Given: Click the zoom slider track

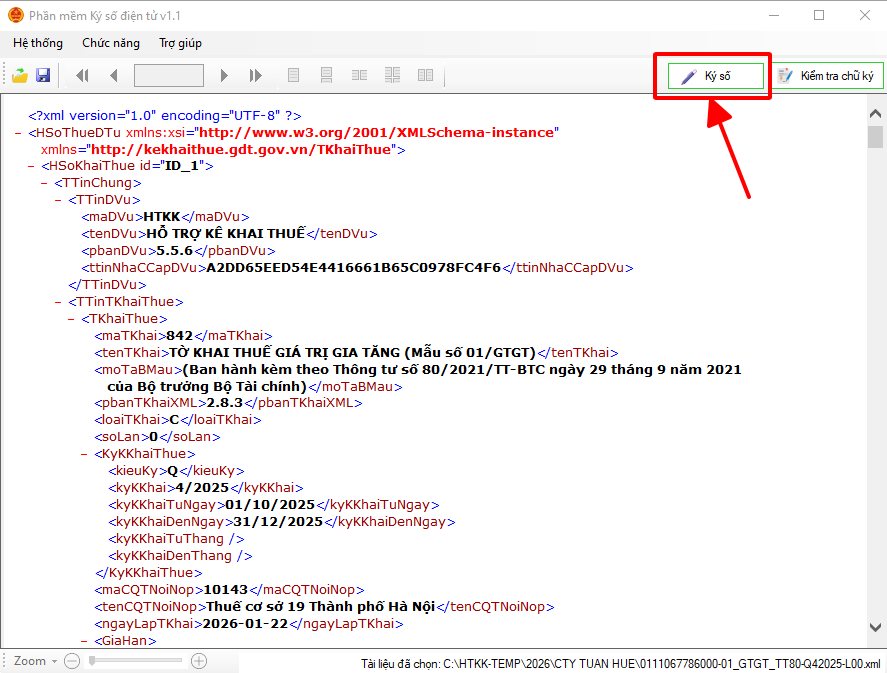Looking at the screenshot, I should pos(135,661).
